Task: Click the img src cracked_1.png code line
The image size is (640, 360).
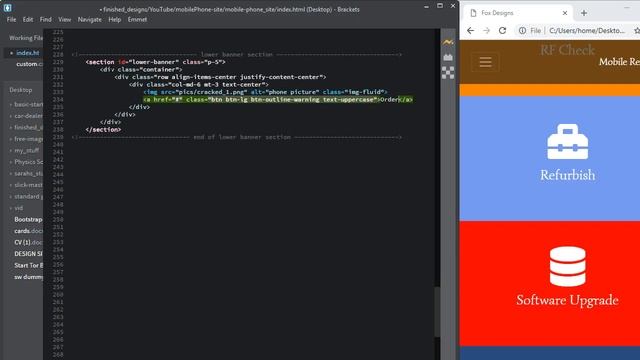Action: [265, 92]
